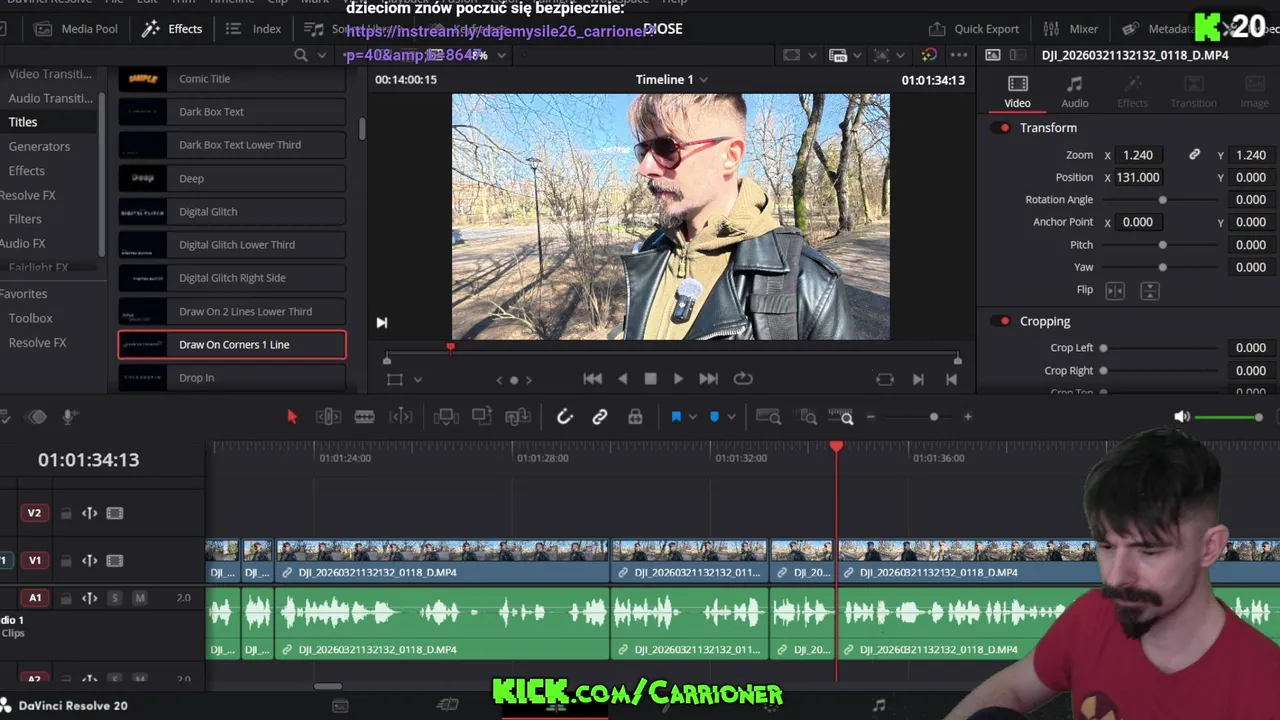This screenshot has height=720, width=1280.
Task: Adjust the Rotation Angle slider
Action: point(1162,200)
